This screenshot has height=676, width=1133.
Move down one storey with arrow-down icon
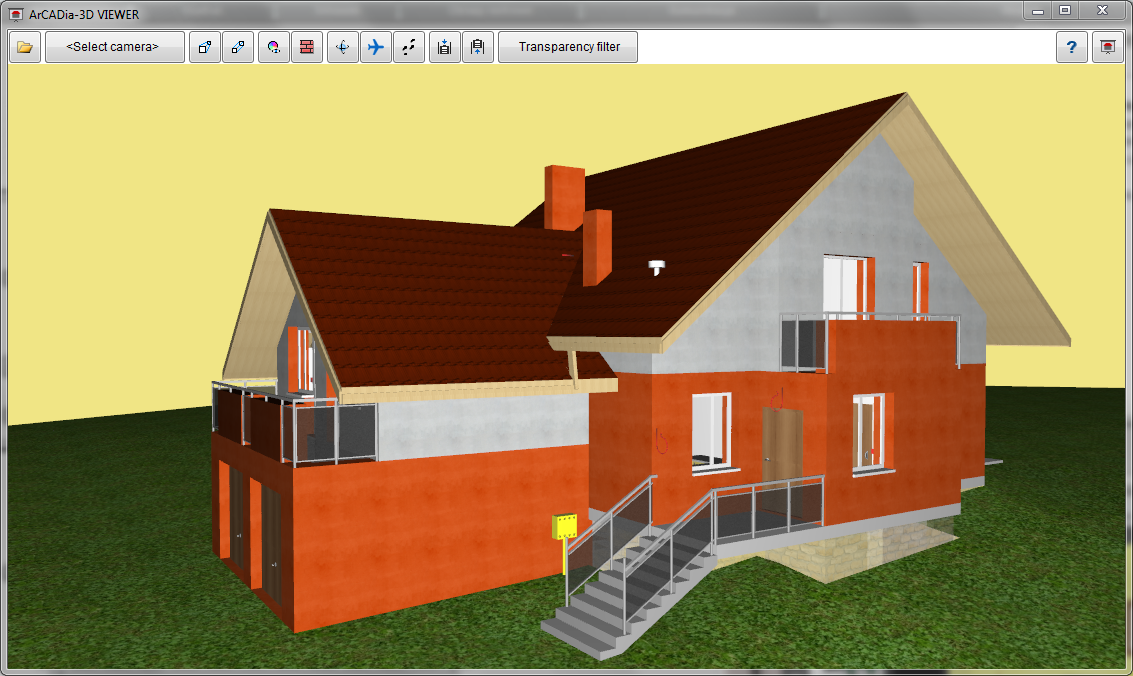click(445, 47)
